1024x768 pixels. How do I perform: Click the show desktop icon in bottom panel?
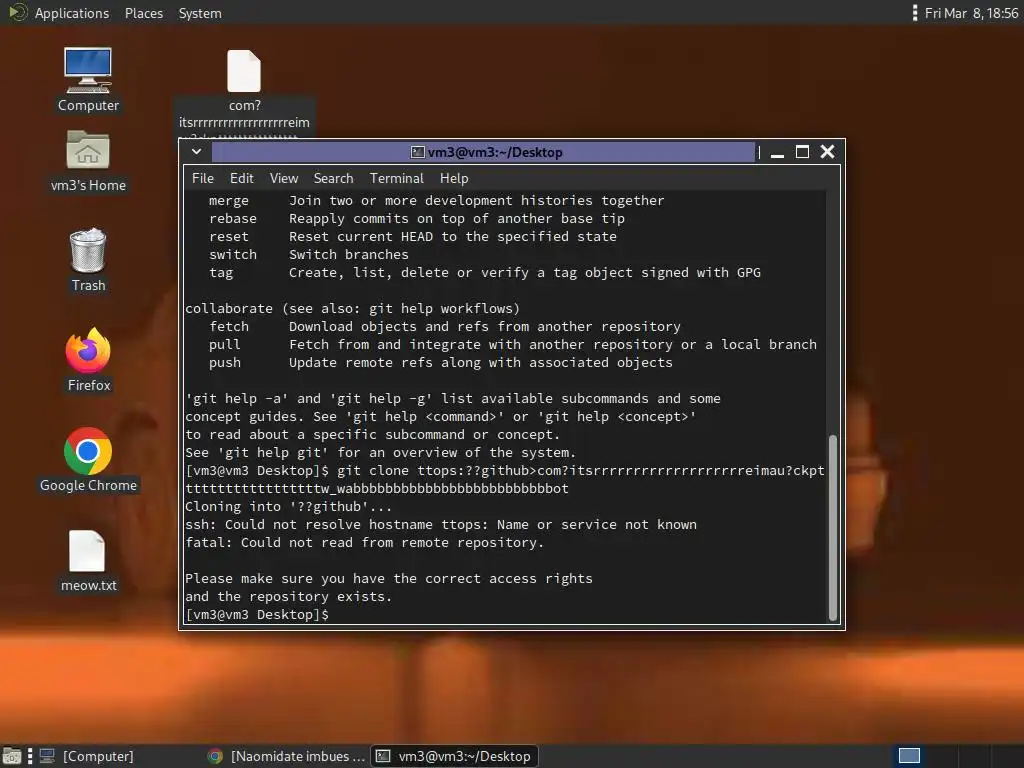(12, 756)
